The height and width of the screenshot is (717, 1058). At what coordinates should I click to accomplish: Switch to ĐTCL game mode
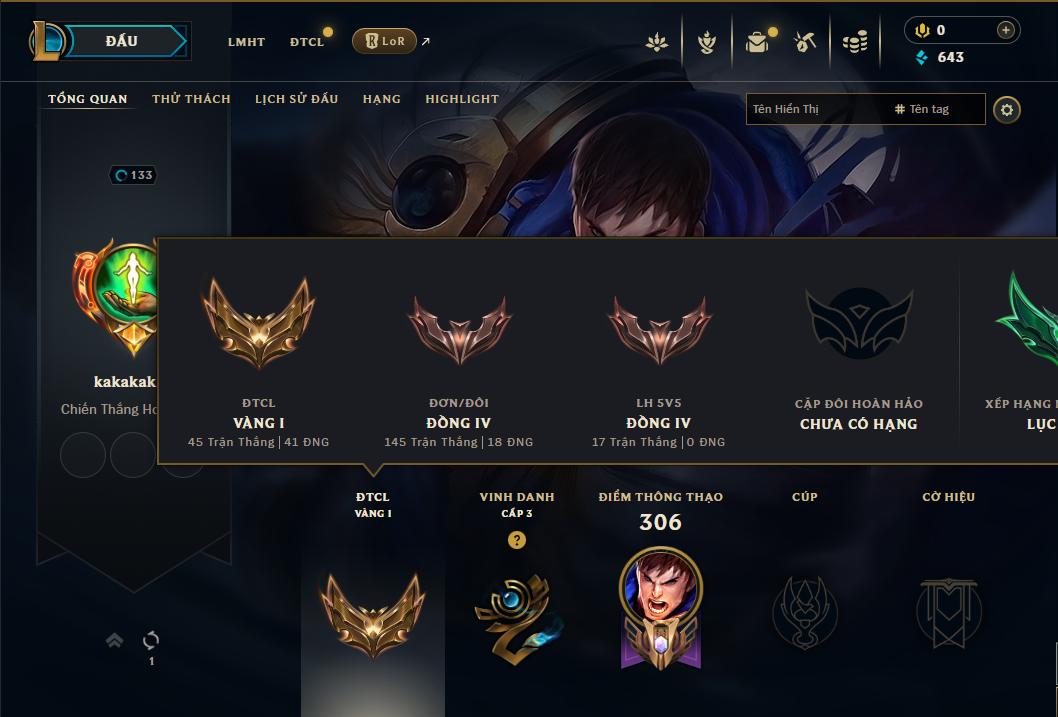pos(307,42)
